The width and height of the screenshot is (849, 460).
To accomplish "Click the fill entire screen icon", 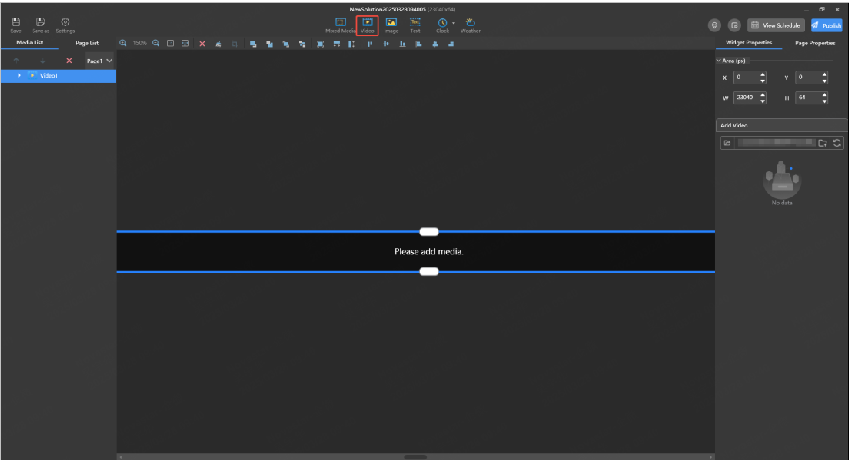I will 321,44.
